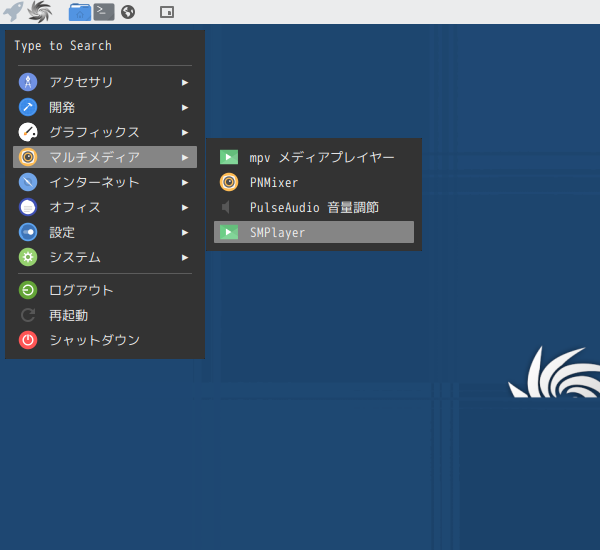
Task: Open the file manager from the top panel
Action: point(80,12)
